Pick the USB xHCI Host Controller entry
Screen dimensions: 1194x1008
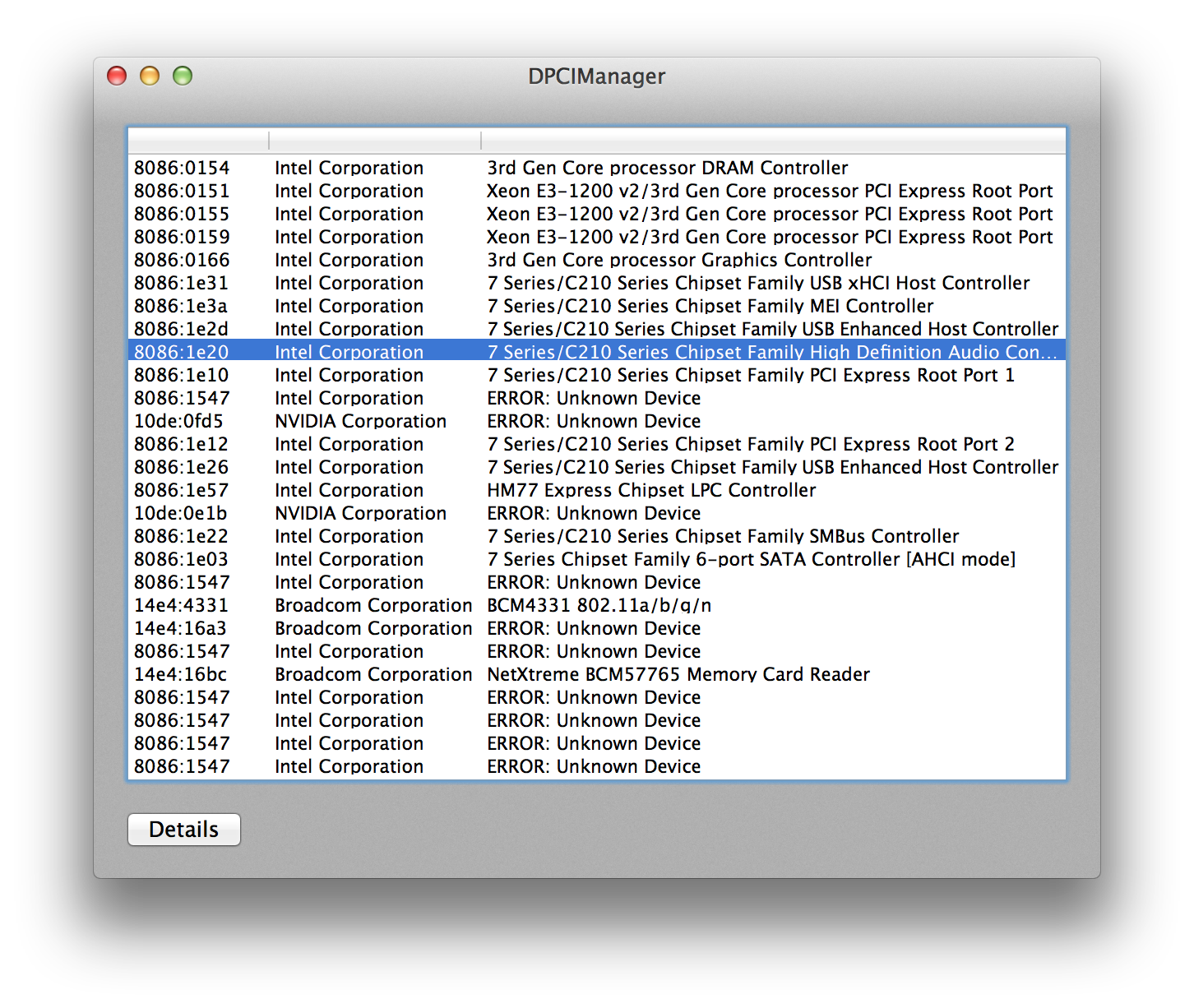pos(597,283)
